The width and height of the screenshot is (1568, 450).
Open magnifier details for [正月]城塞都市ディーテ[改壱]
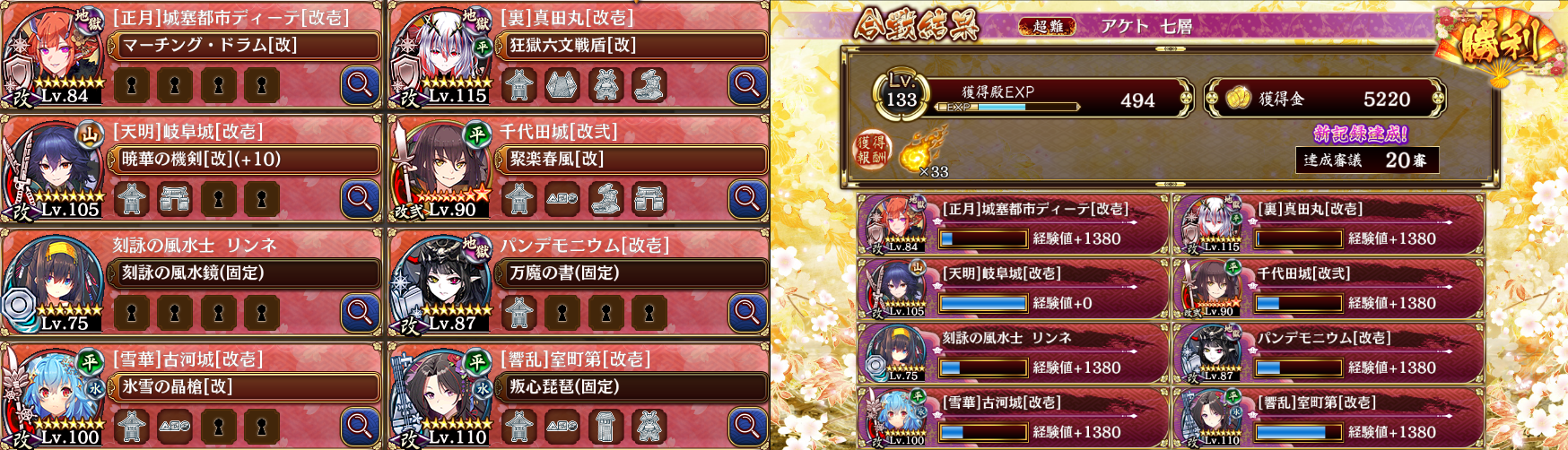coord(360,86)
